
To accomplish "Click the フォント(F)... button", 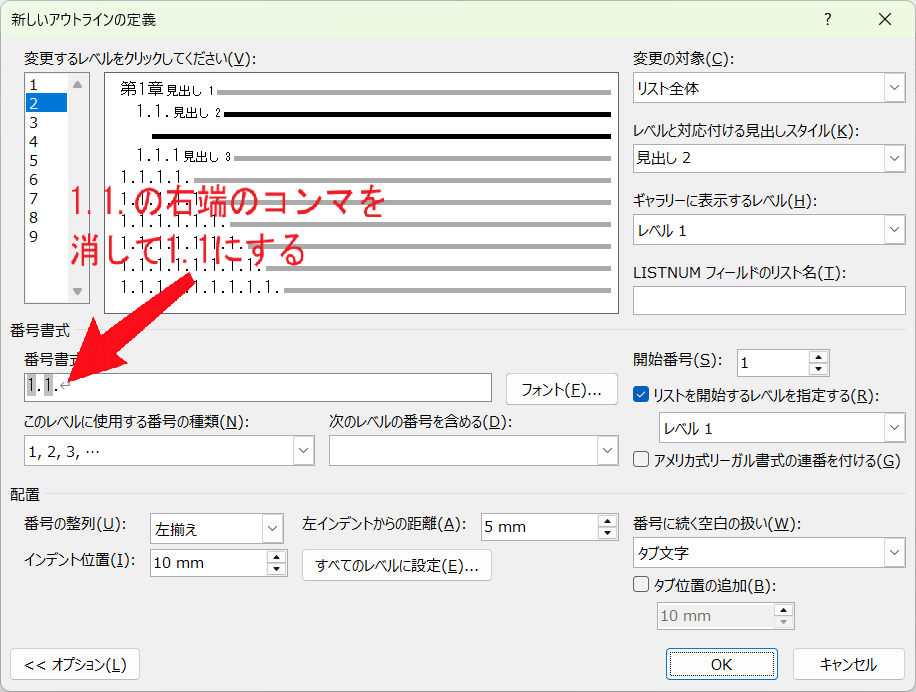I will click(561, 390).
